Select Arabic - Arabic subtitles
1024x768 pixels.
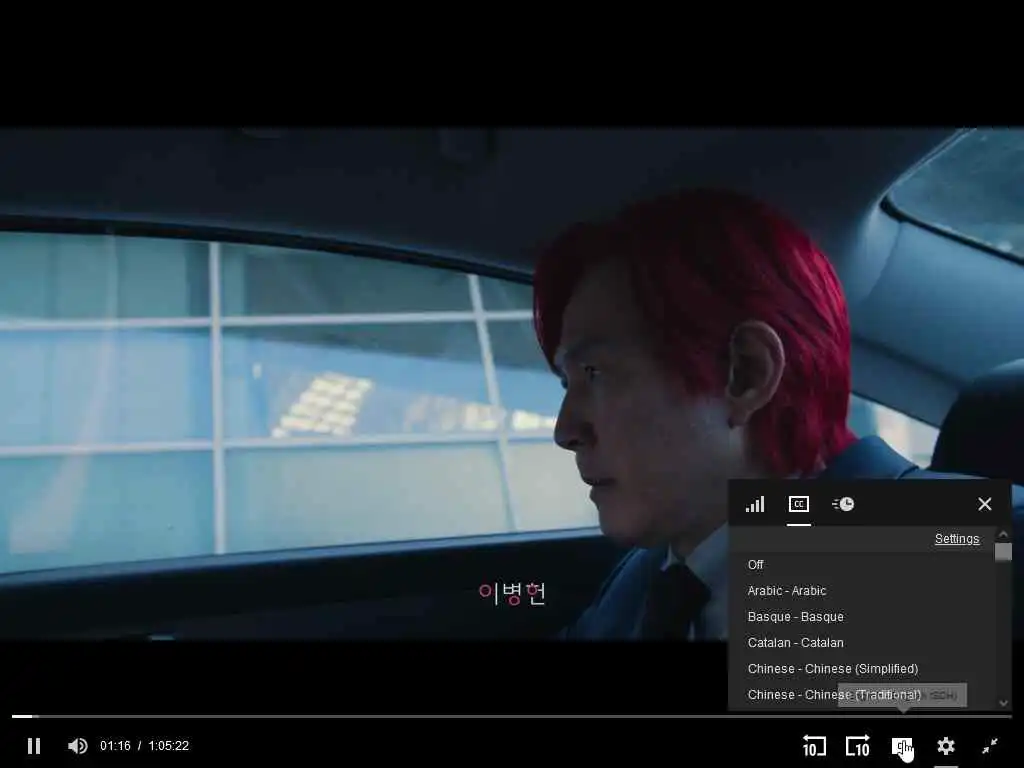[x=862, y=591]
